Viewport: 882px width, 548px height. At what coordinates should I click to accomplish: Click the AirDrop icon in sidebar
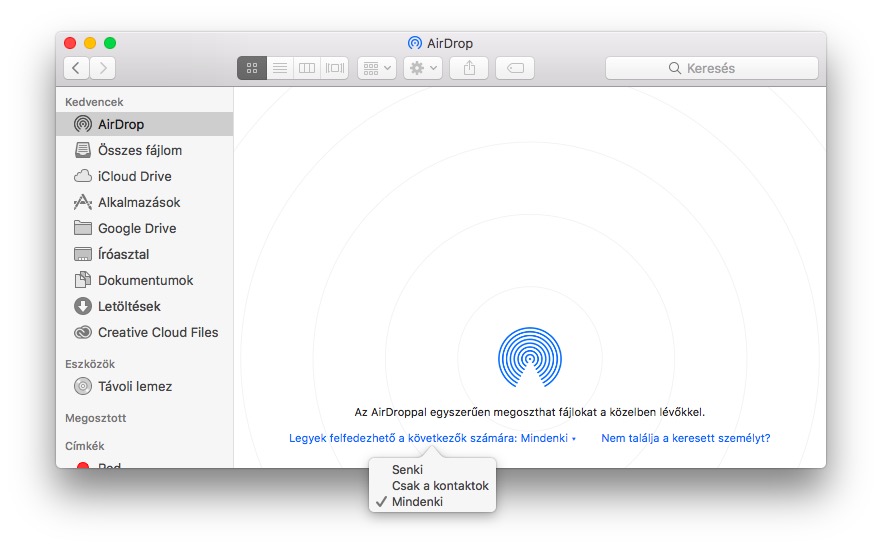pos(83,124)
